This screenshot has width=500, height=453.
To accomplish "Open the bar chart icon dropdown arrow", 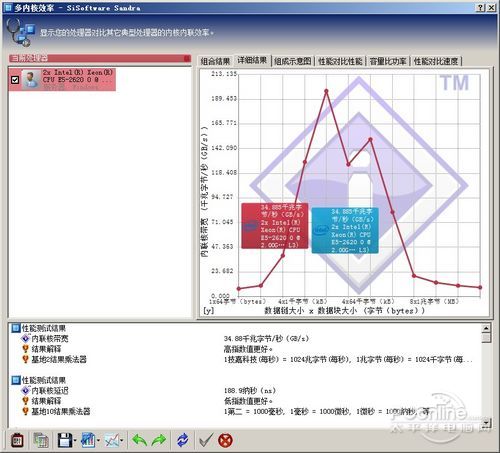I will 98,441.
